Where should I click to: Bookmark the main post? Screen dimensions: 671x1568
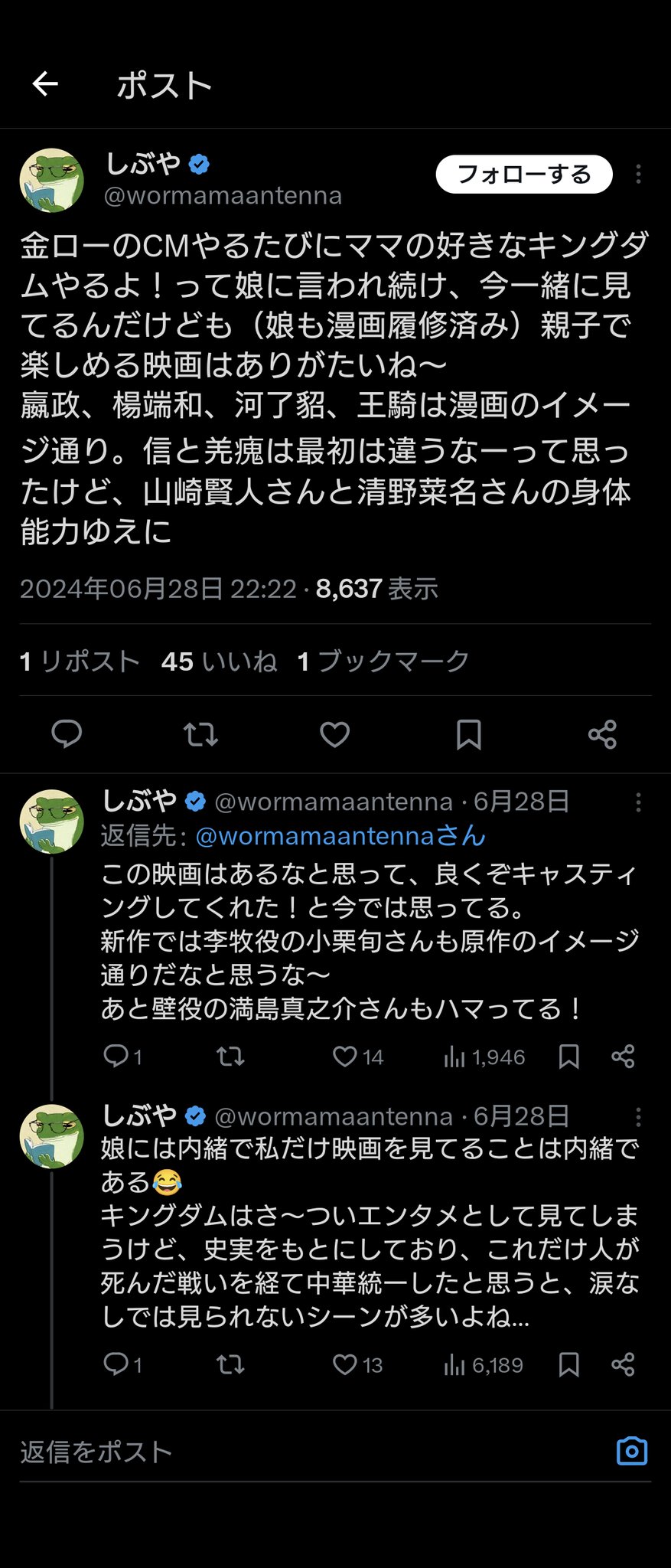point(468,734)
